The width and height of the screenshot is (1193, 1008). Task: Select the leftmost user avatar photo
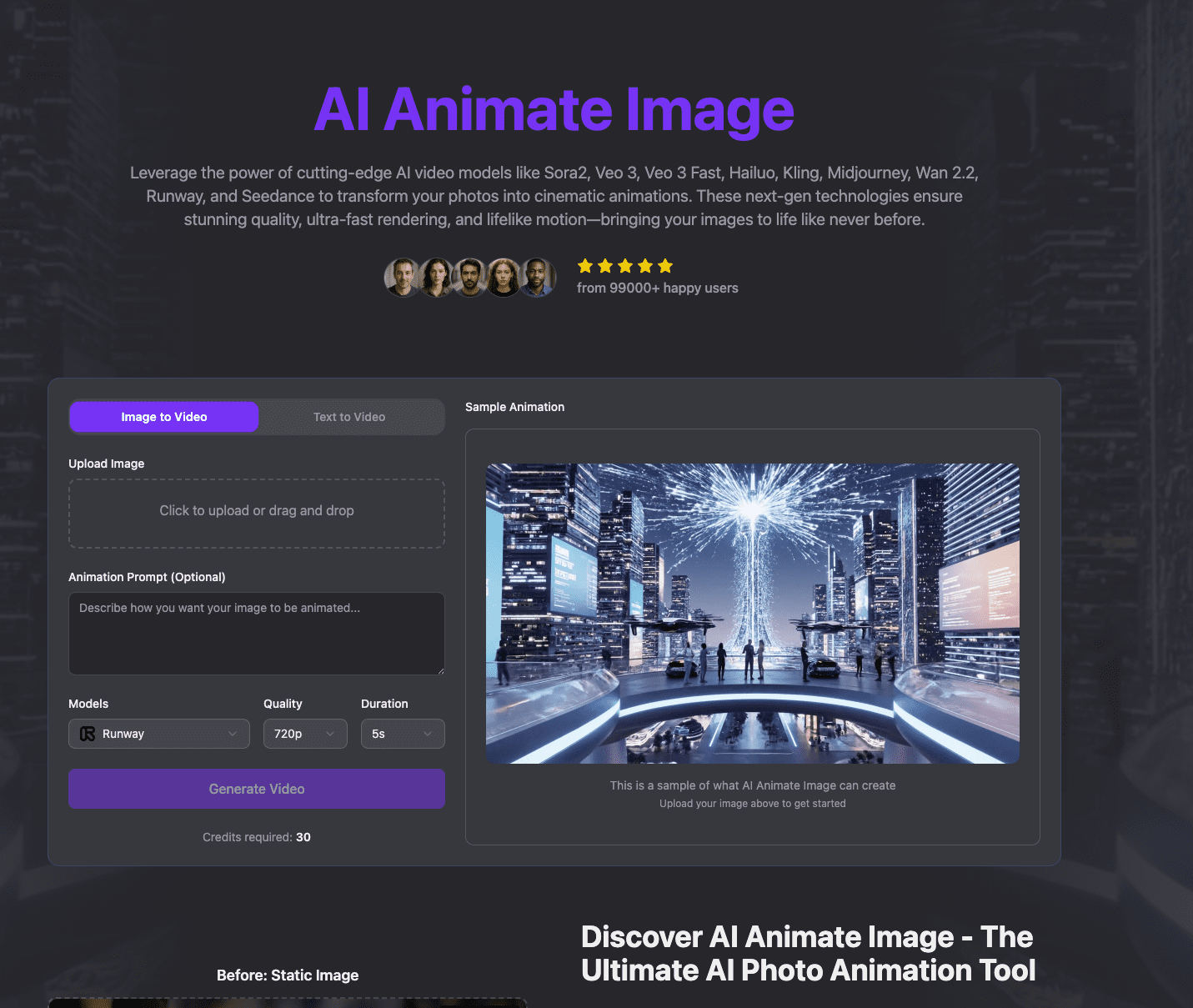(401, 278)
